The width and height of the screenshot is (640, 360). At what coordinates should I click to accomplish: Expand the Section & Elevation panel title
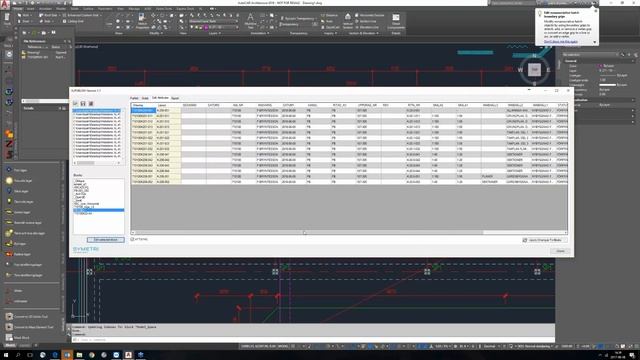(363, 33)
